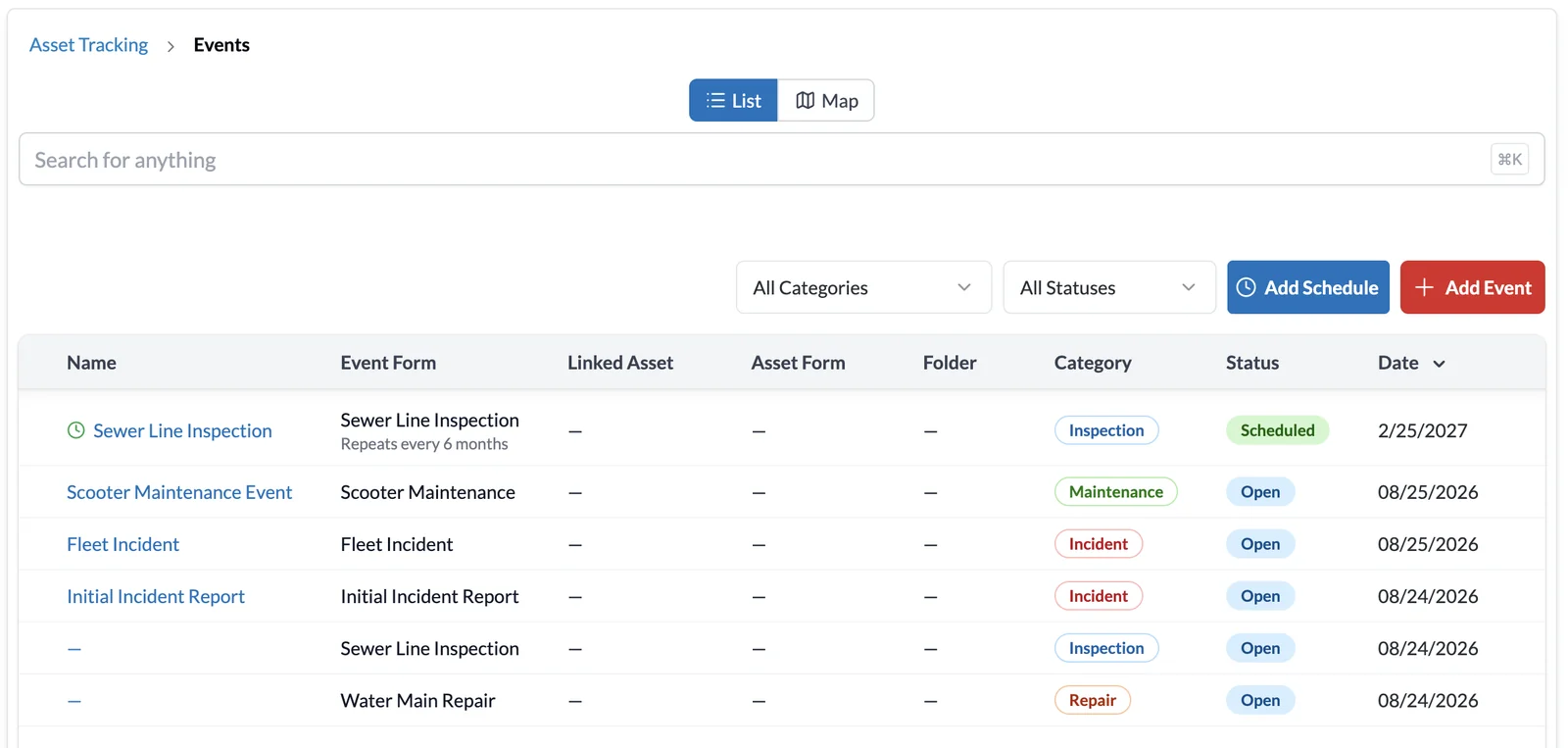The height and width of the screenshot is (748, 1568).
Task: Click Open status in Scooter Maintenance row
Action: click(1260, 492)
